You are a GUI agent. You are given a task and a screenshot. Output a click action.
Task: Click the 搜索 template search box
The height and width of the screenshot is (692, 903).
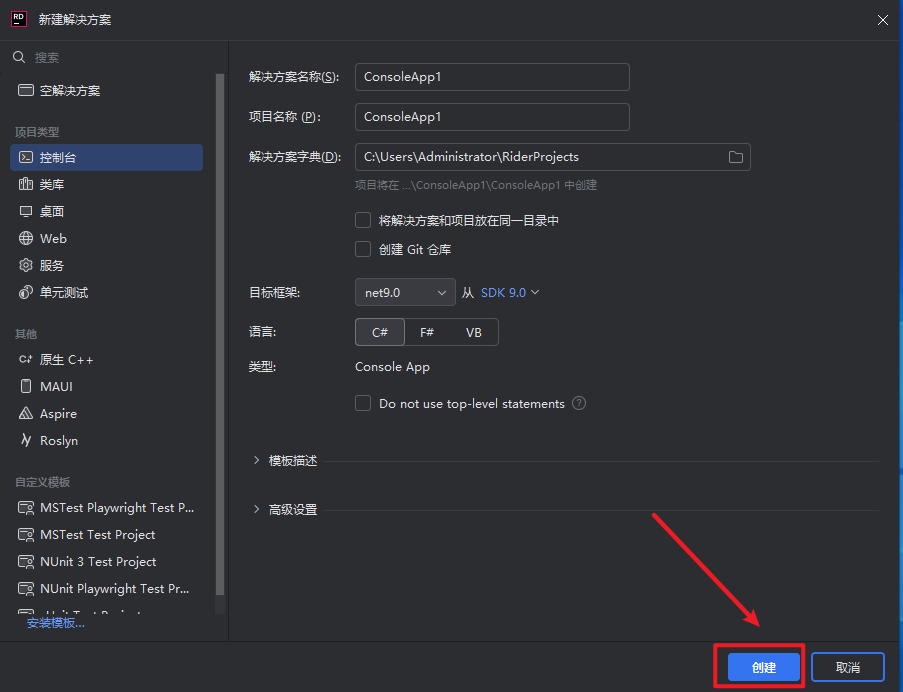click(x=115, y=58)
